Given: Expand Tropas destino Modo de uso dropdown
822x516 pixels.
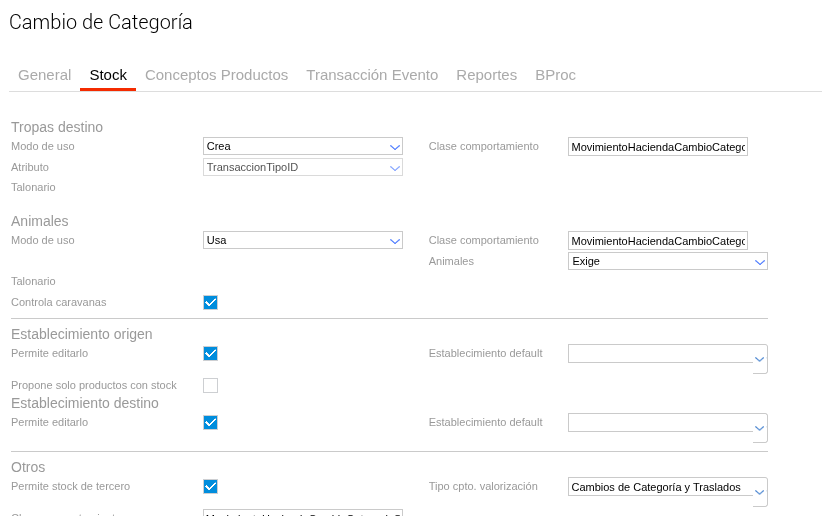Looking at the screenshot, I should coord(302,146).
